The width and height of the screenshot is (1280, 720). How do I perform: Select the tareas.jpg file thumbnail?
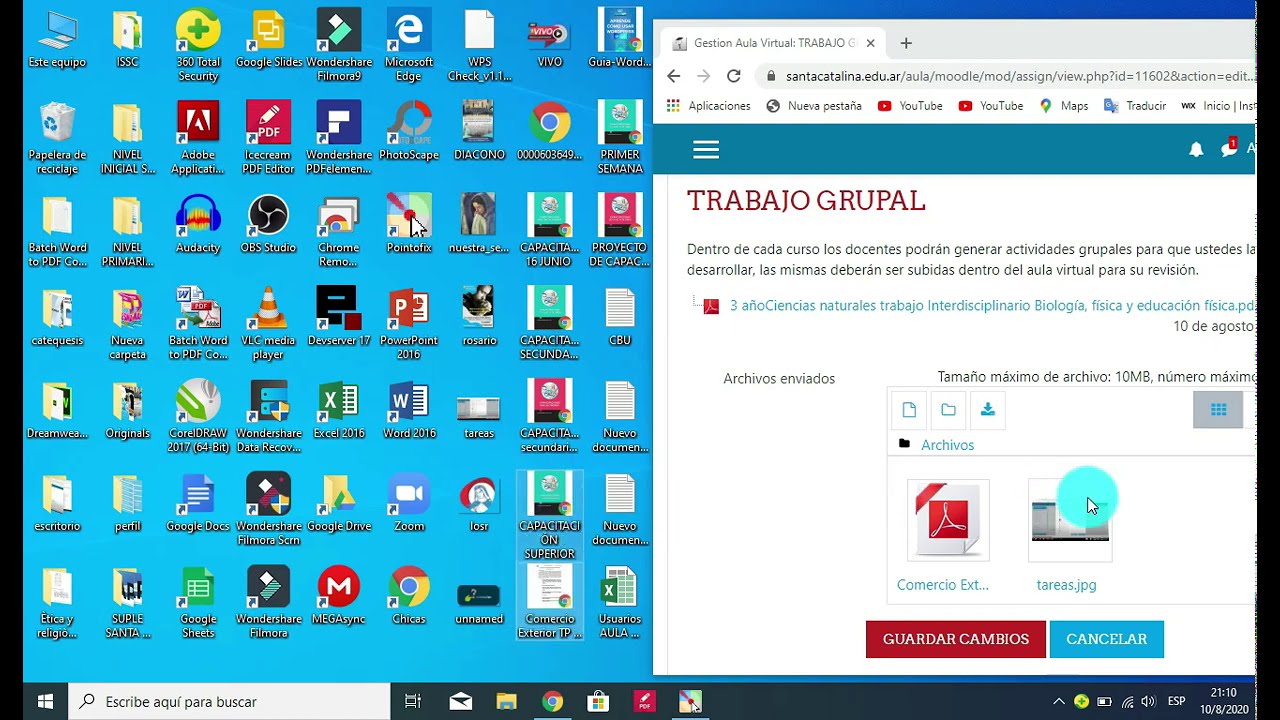(x=1070, y=520)
